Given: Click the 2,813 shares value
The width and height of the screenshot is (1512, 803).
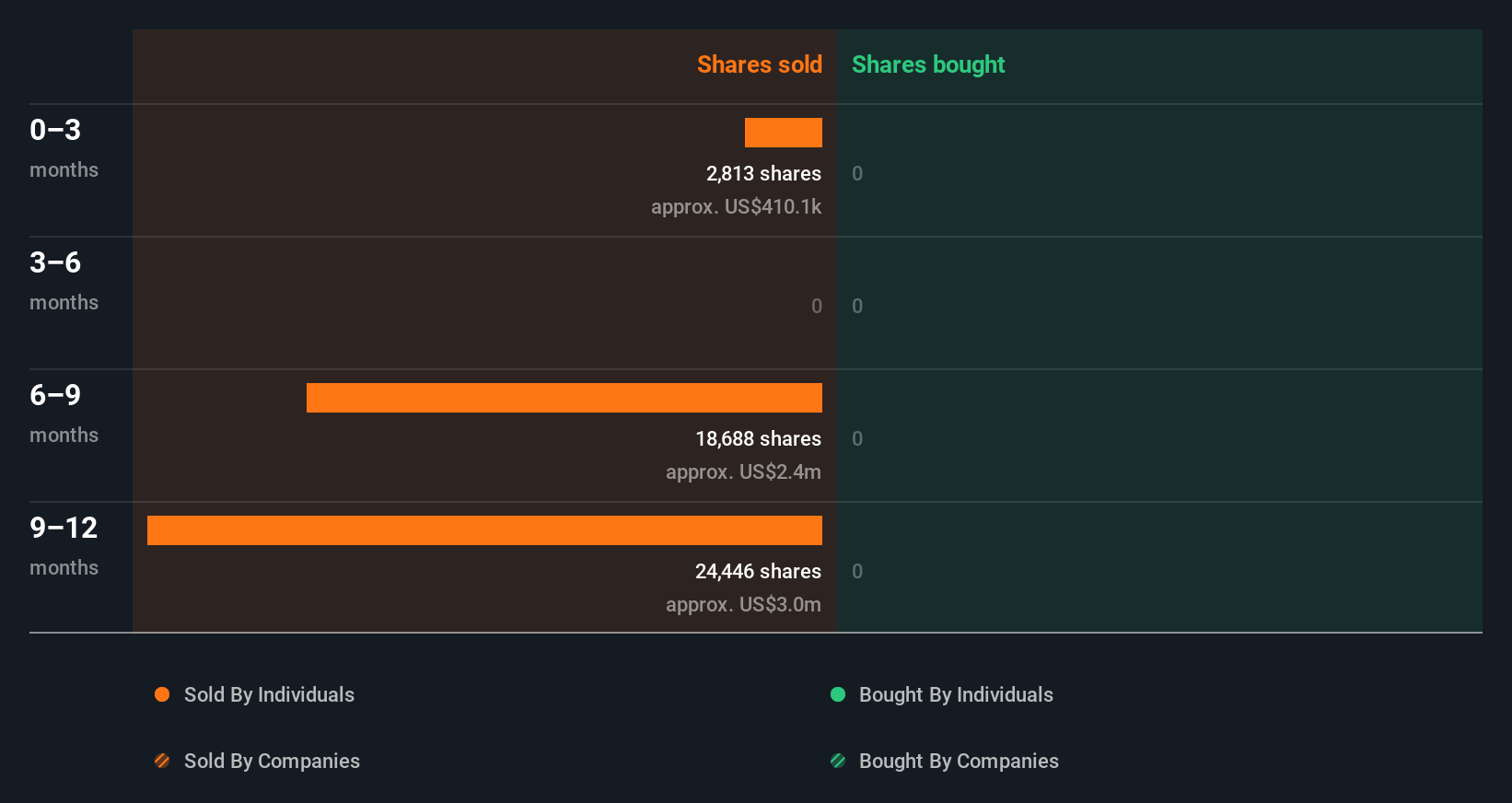Looking at the screenshot, I should (763, 173).
